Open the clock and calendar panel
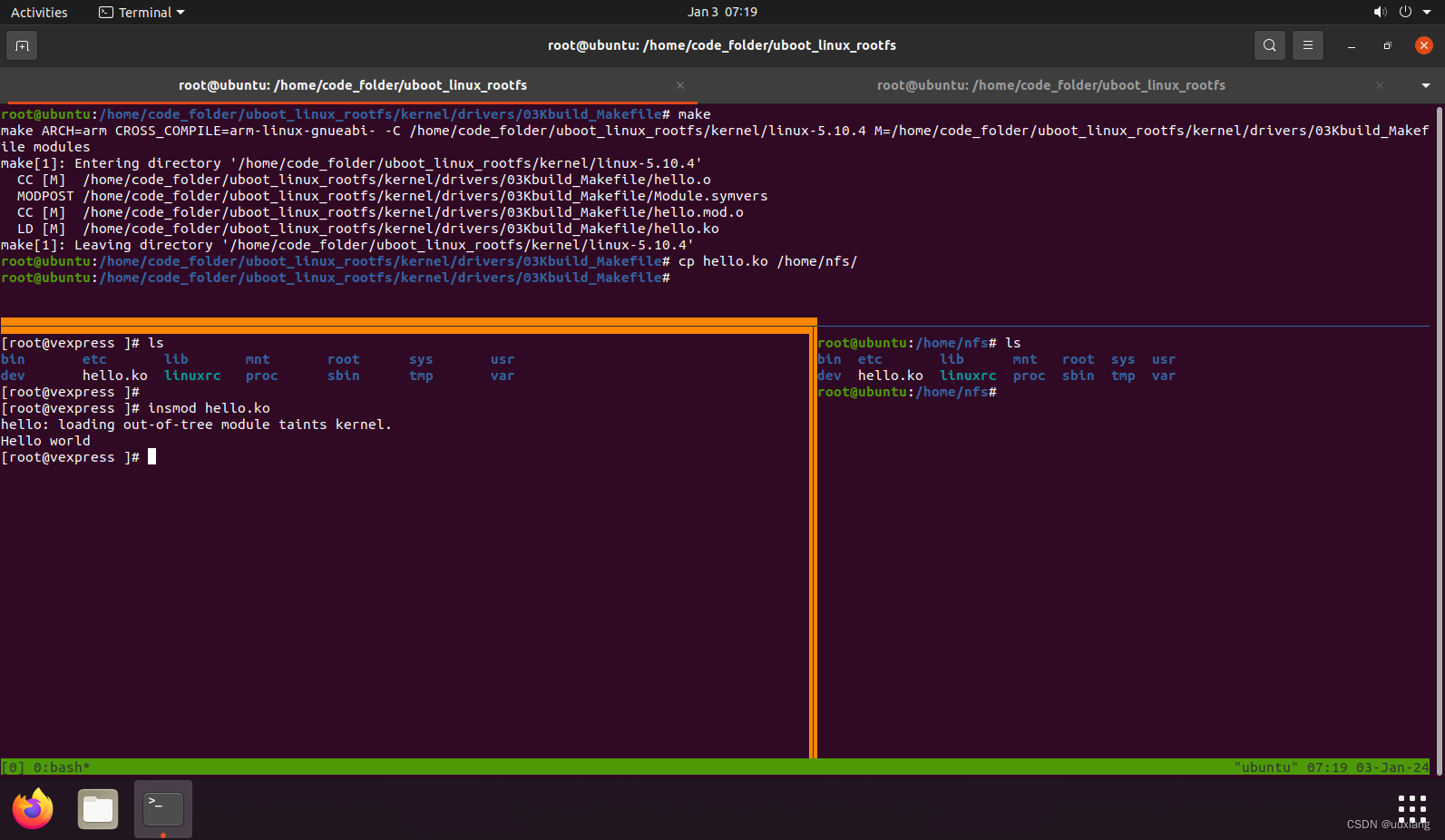The width and height of the screenshot is (1445, 840). (x=722, y=12)
